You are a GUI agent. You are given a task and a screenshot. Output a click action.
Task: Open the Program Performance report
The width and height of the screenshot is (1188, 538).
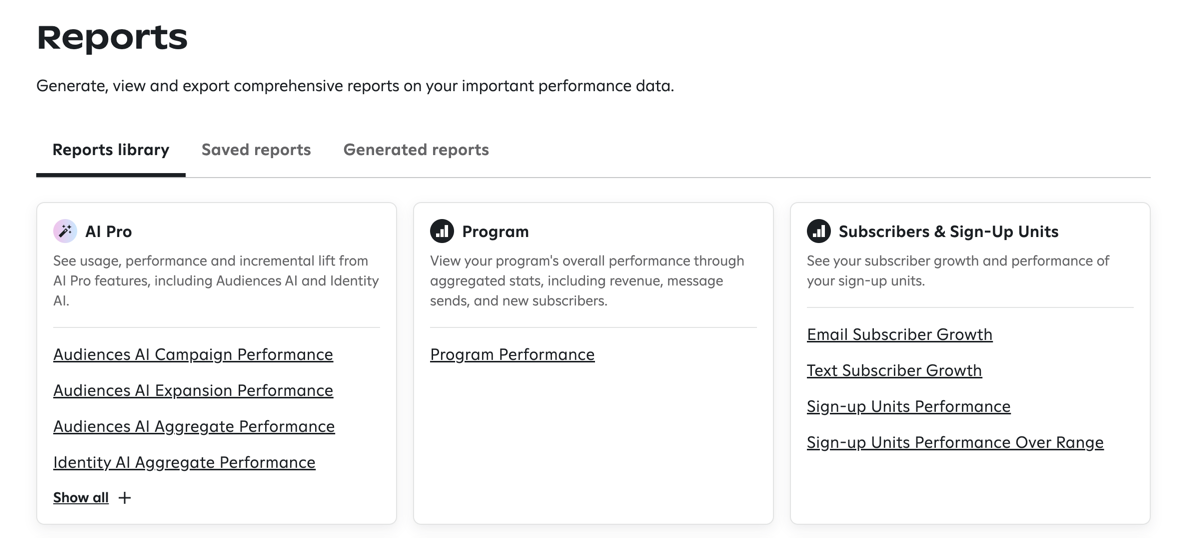[x=512, y=355]
